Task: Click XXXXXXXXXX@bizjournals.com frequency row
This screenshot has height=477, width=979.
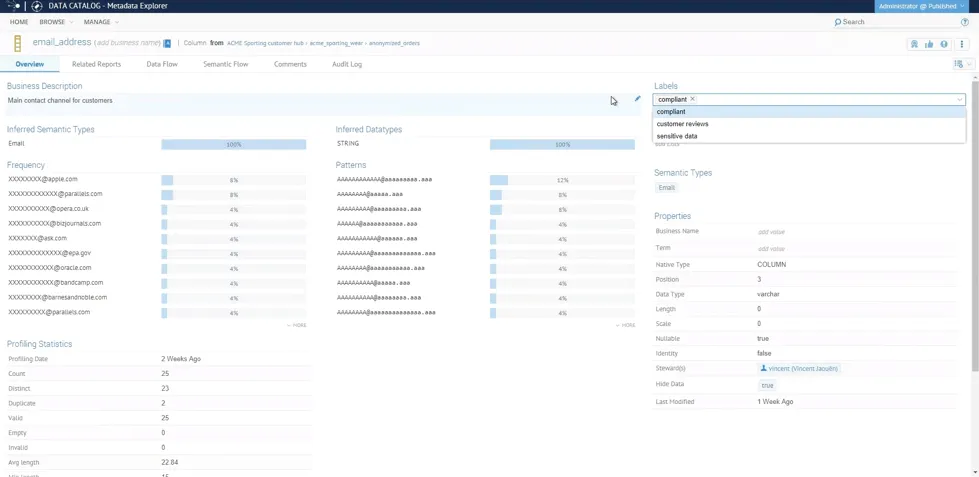Action: point(157,224)
